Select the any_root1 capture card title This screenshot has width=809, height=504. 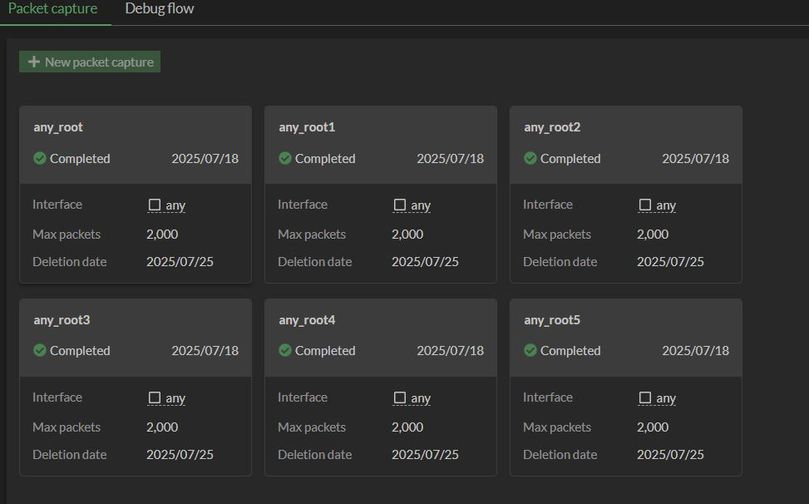[x=307, y=127]
